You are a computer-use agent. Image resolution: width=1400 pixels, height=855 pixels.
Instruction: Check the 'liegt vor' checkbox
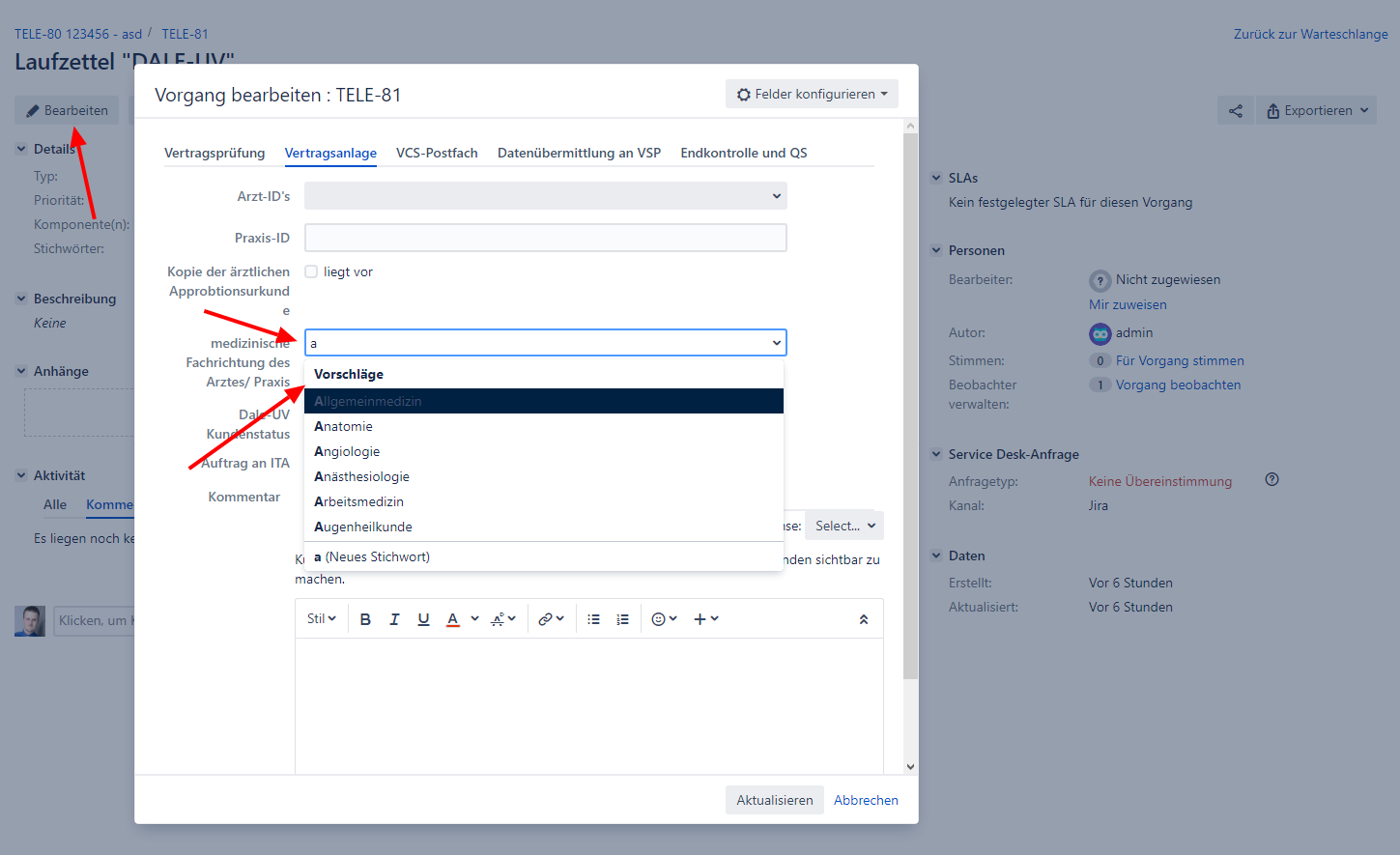coord(311,271)
